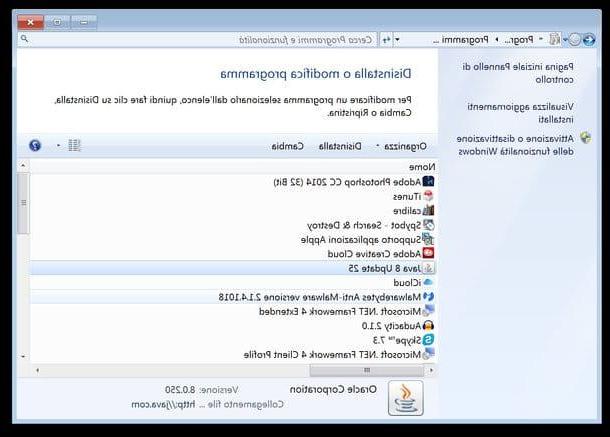Select the iCloud entry text
This screenshot has height=437, width=610.
407,283
